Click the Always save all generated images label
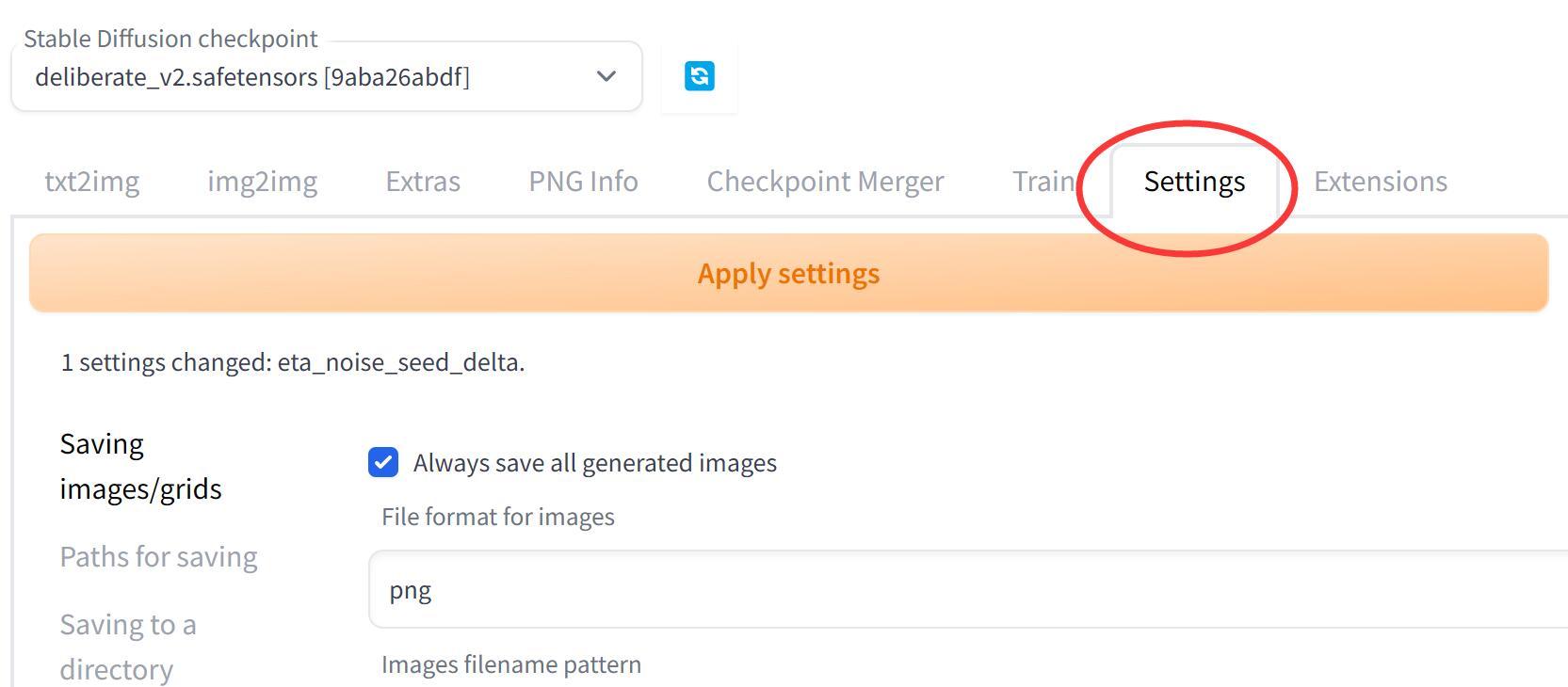1568x687 pixels. pyautogui.click(x=594, y=463)
